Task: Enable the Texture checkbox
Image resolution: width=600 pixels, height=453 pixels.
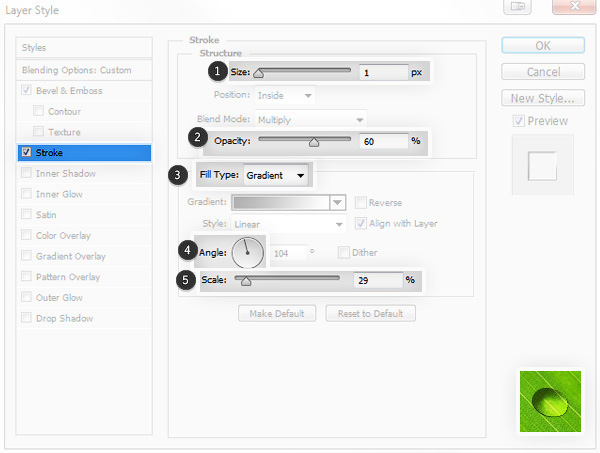Action: click(x=38, y=132)
